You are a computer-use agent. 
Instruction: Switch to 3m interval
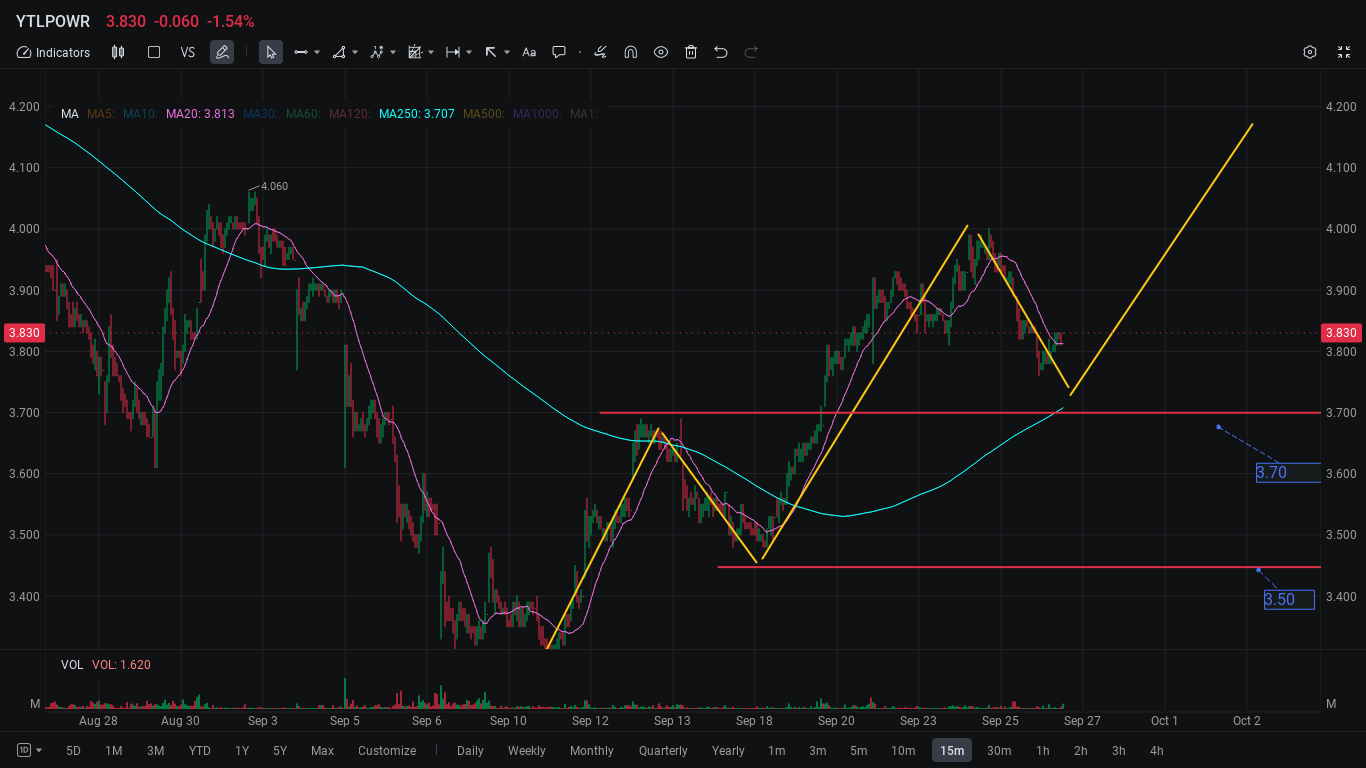pyautogui.click(x=818, y=750)
